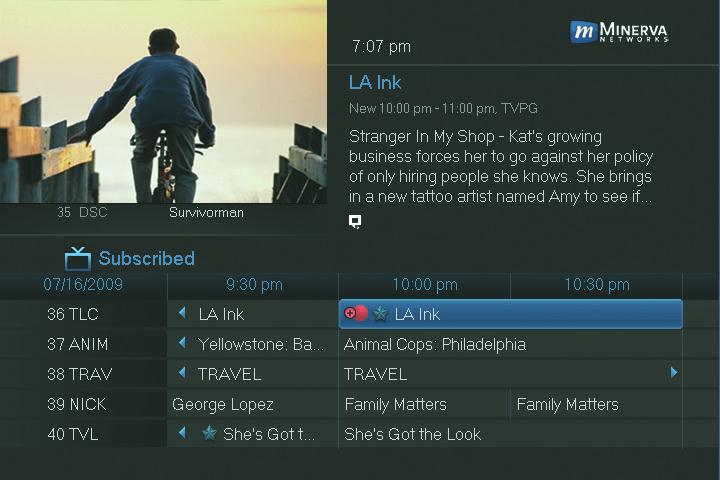Open She's Got the Look at 10:00 pm
The image size is (720, 480).
click(412, 434)
